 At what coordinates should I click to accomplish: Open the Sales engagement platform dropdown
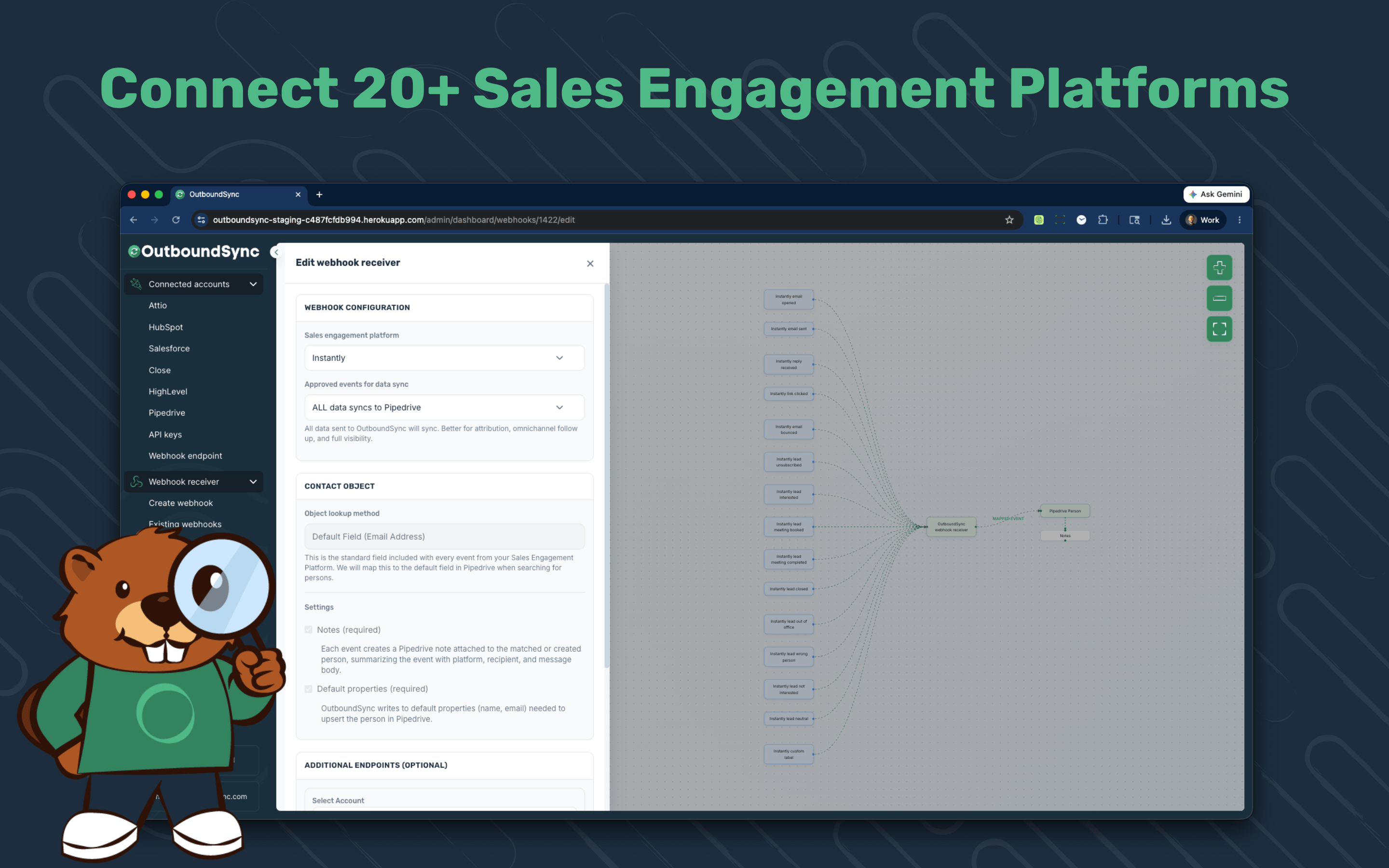[x=444, y=358]
